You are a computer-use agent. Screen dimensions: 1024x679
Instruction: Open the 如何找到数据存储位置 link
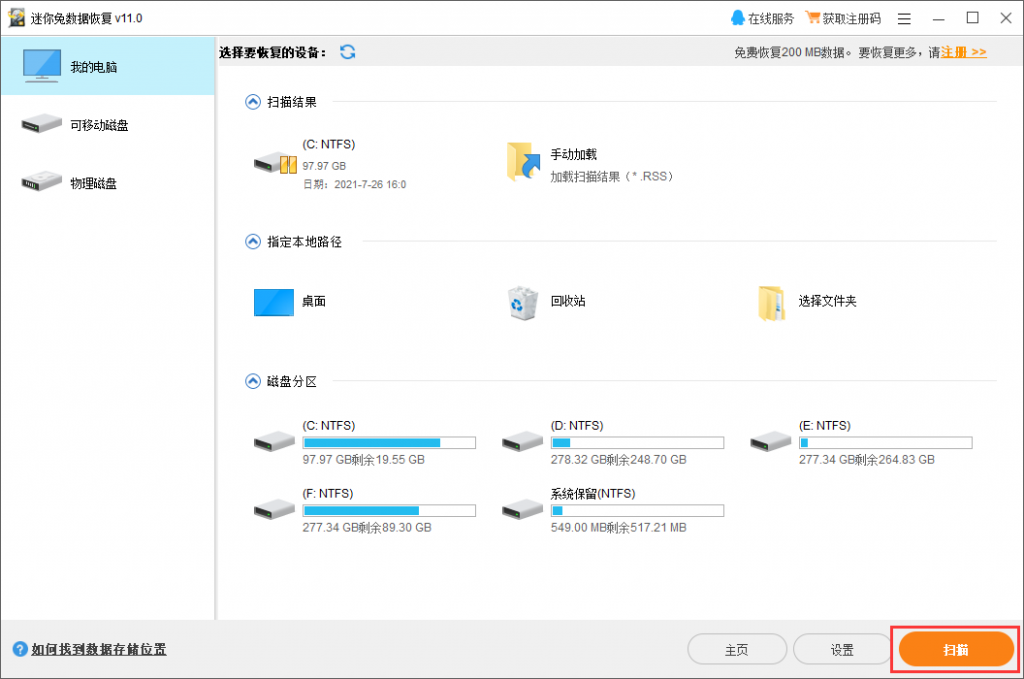pos(99,649)
